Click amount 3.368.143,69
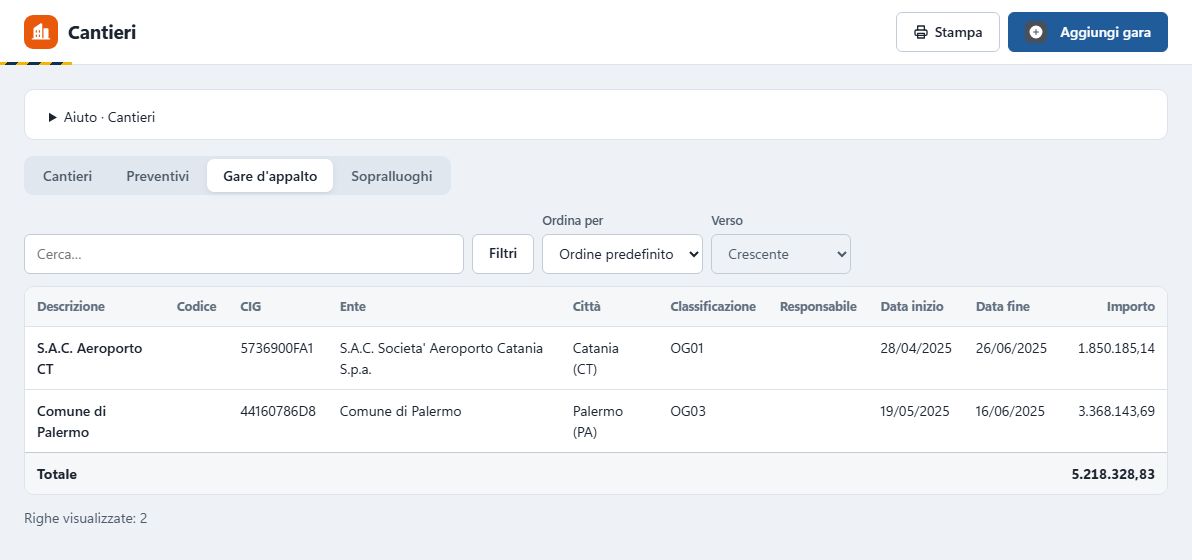 (x=1116, y=411)
